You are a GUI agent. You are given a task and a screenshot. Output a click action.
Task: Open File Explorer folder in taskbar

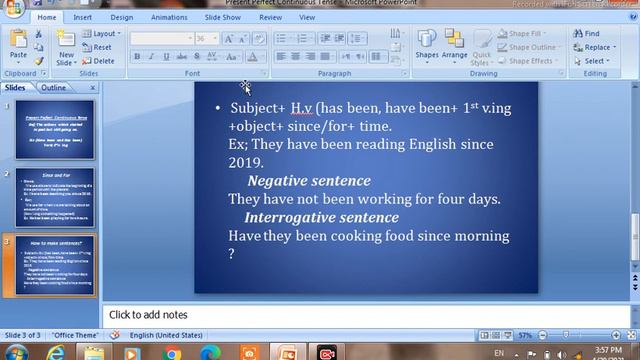[94, 353]
